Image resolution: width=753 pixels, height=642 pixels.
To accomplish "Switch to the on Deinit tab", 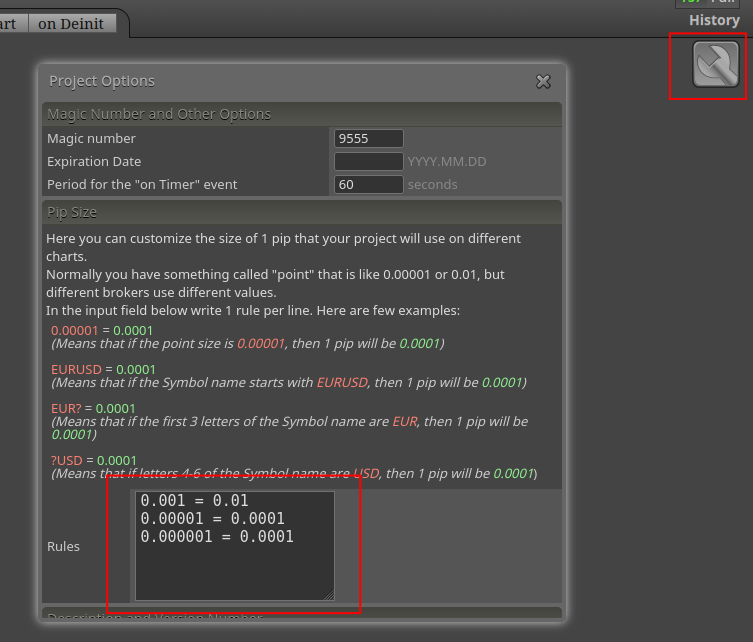I will 71,24.
